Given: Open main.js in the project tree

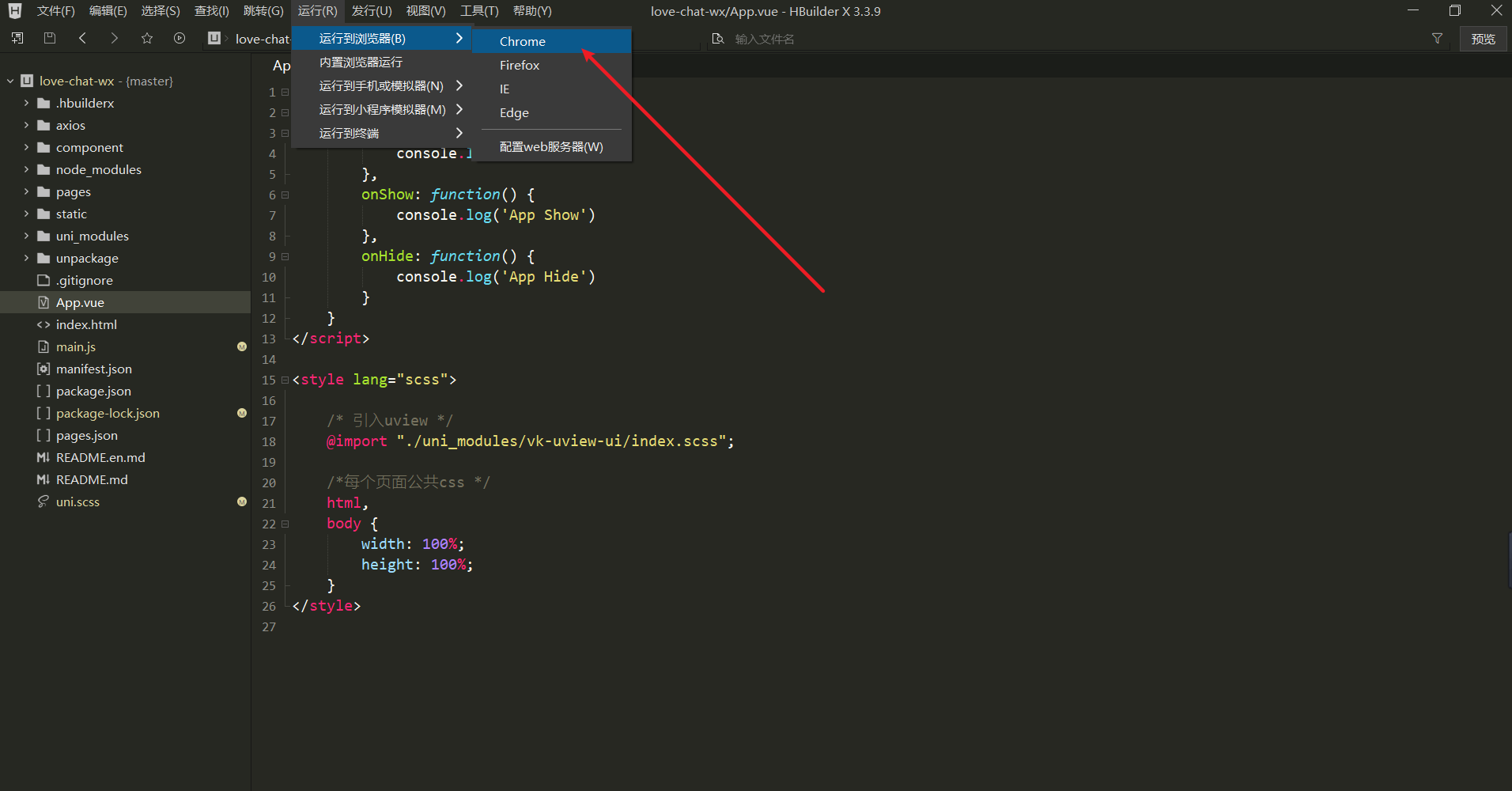Looking at the screenshot, I should (x=76, y=346).
